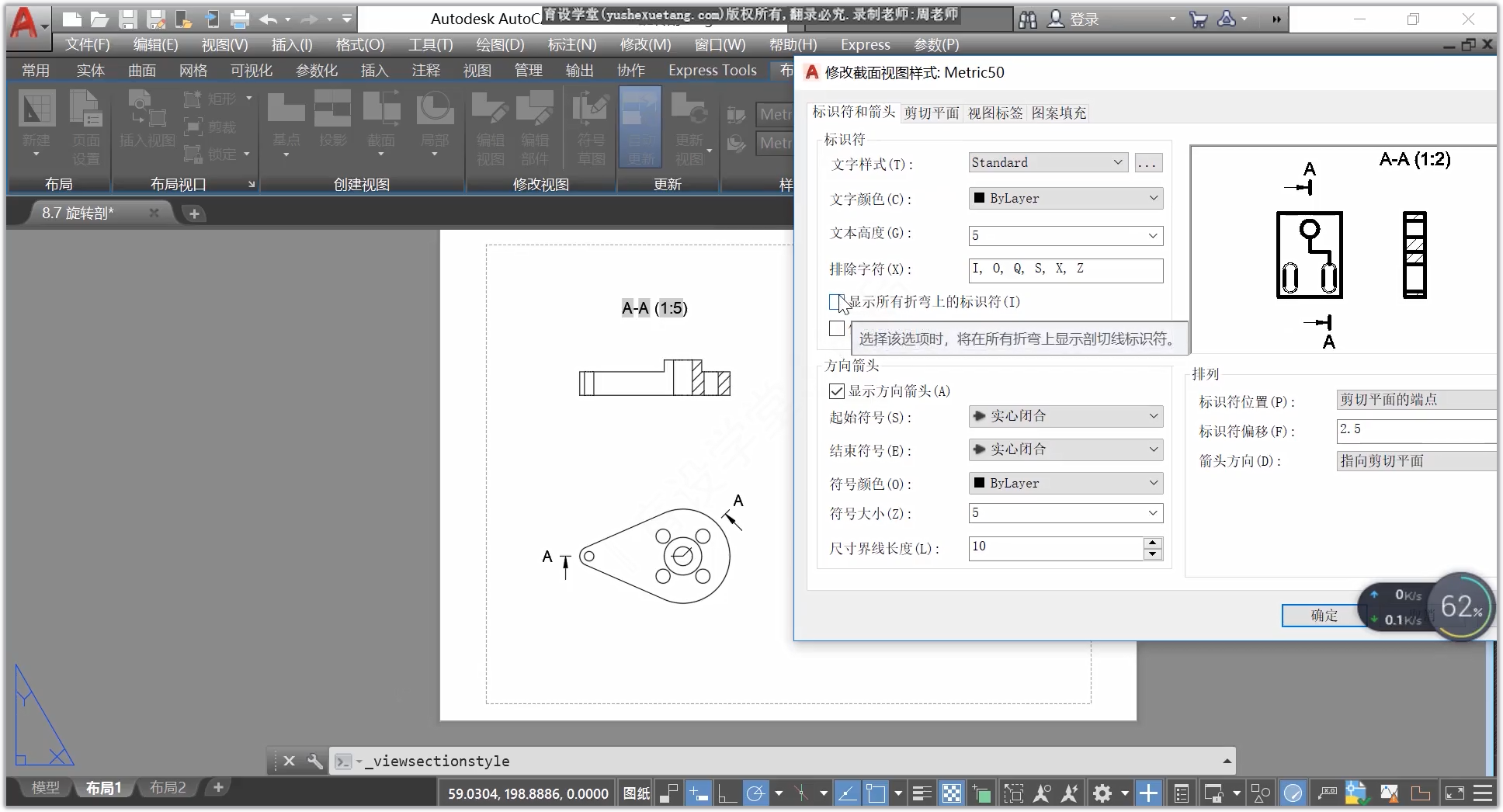Switch to 模型 tab

coord(45,788)
